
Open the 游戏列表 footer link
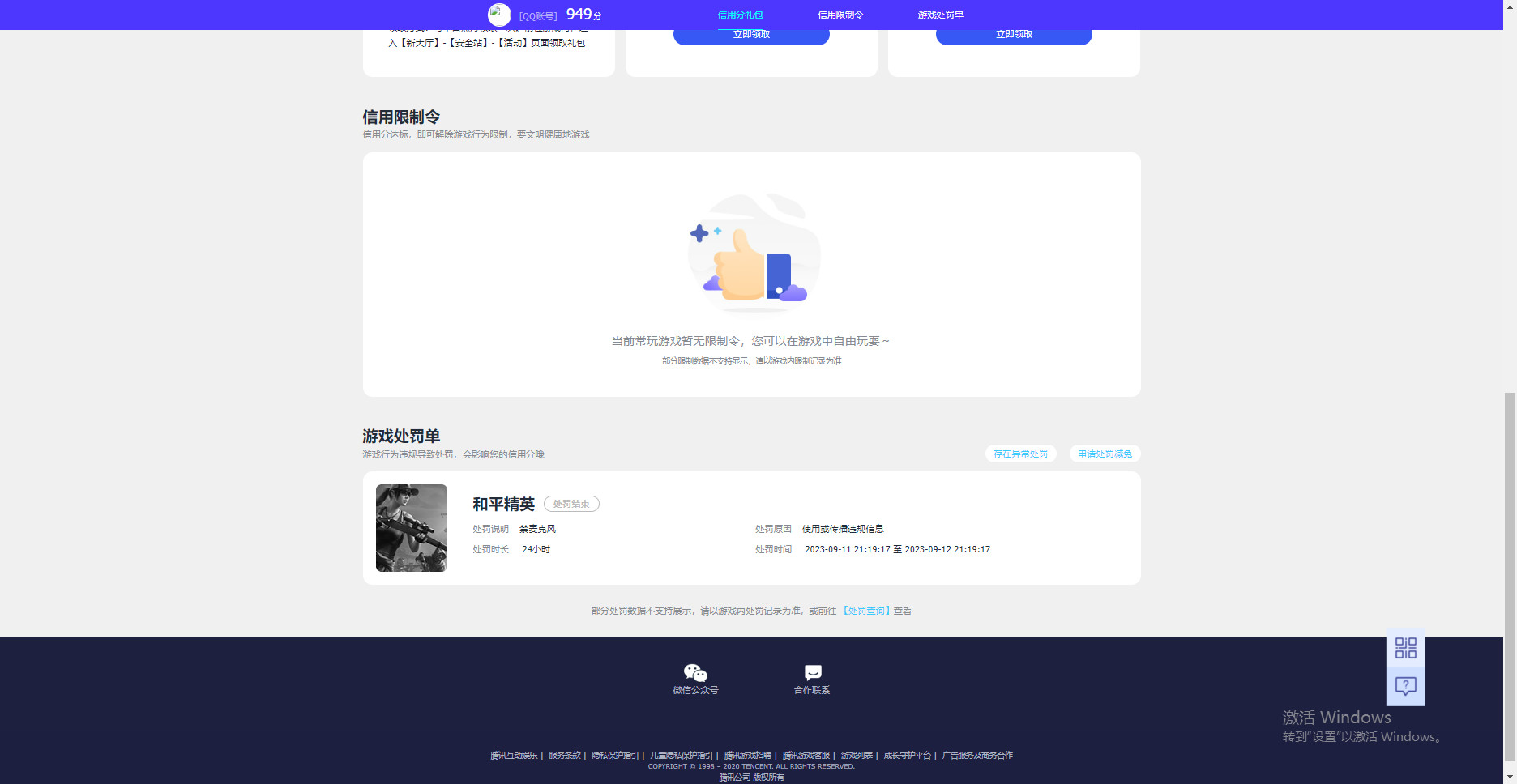(x=857, y=756)
